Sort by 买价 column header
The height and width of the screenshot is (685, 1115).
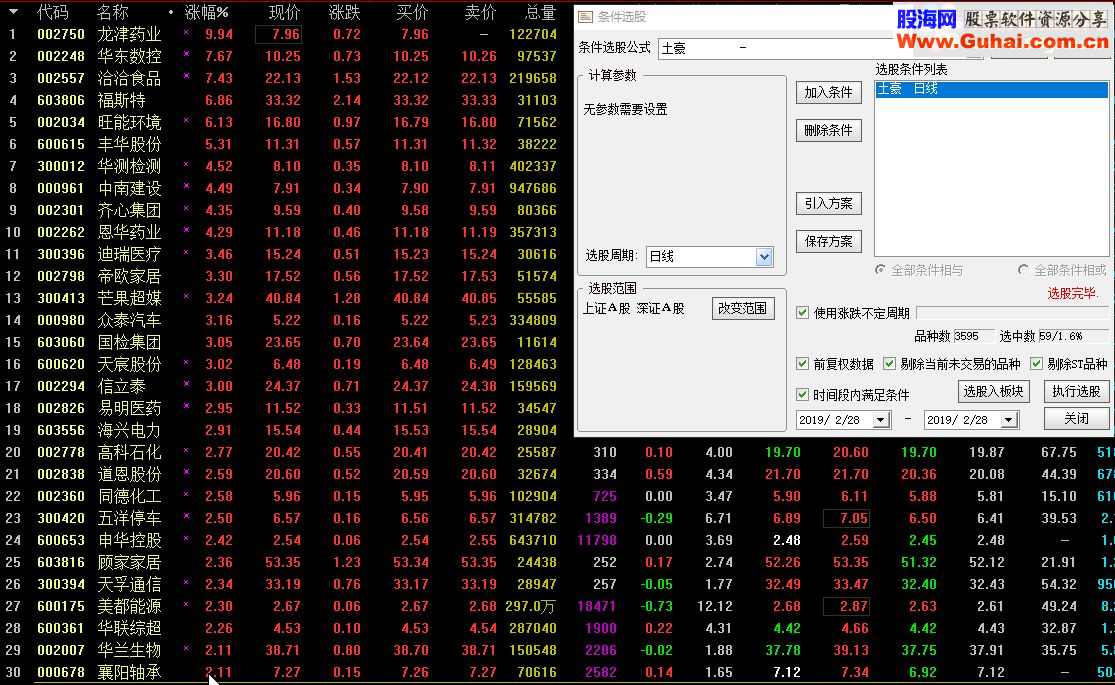(x=412, y=12)
